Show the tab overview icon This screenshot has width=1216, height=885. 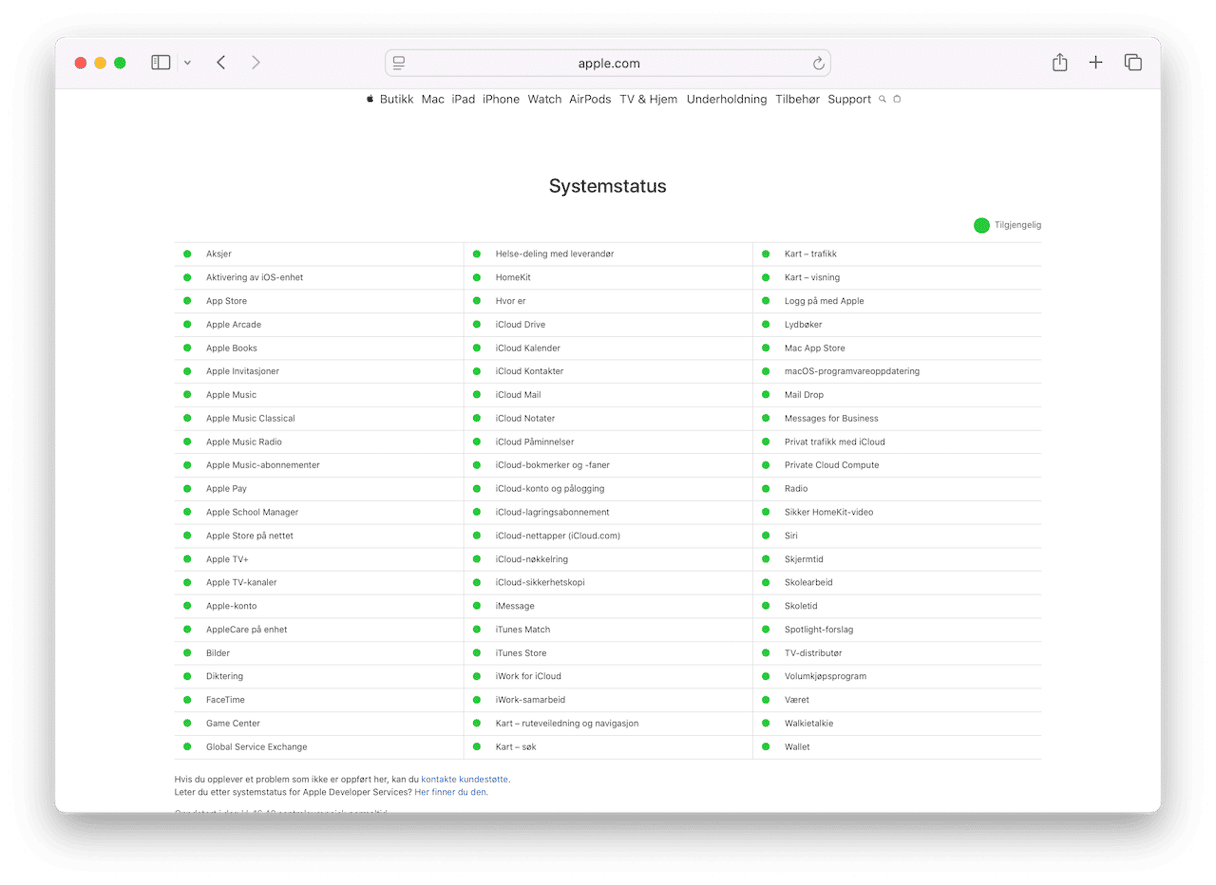click(1133, 63)
